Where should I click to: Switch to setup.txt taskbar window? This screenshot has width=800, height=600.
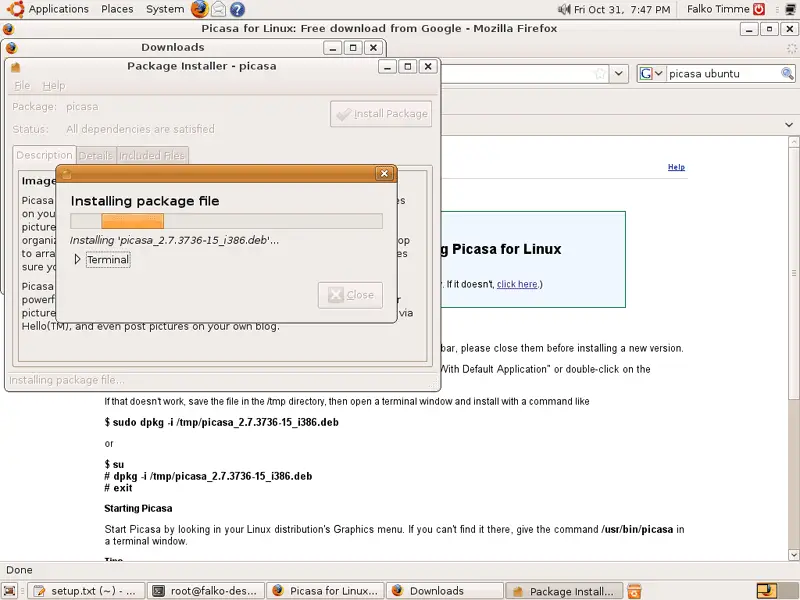[x=86, y=591]
